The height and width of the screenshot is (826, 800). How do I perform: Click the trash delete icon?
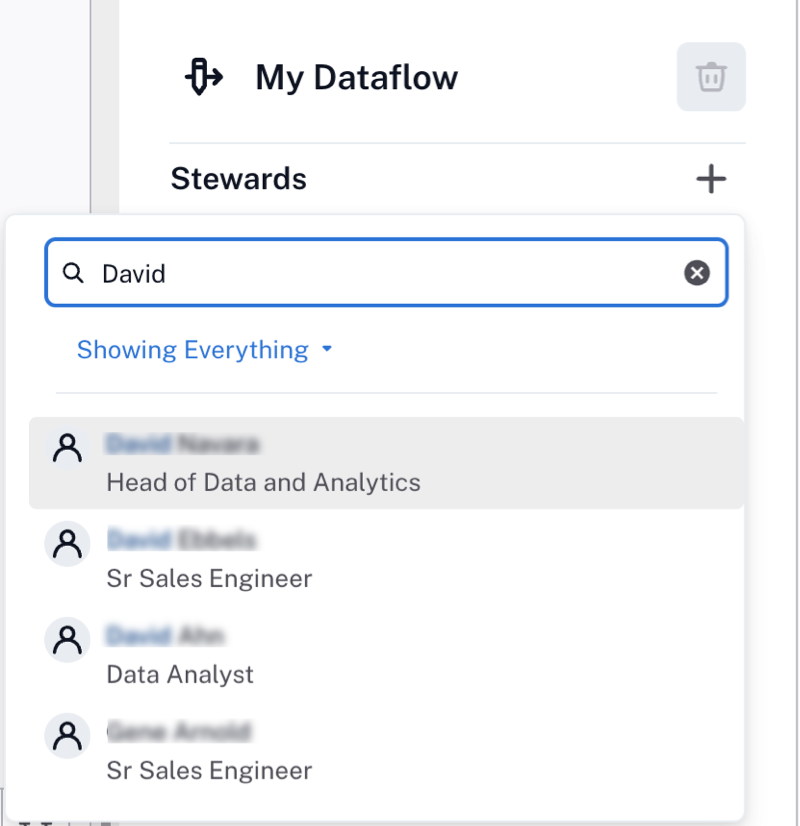tap(710, 77)
